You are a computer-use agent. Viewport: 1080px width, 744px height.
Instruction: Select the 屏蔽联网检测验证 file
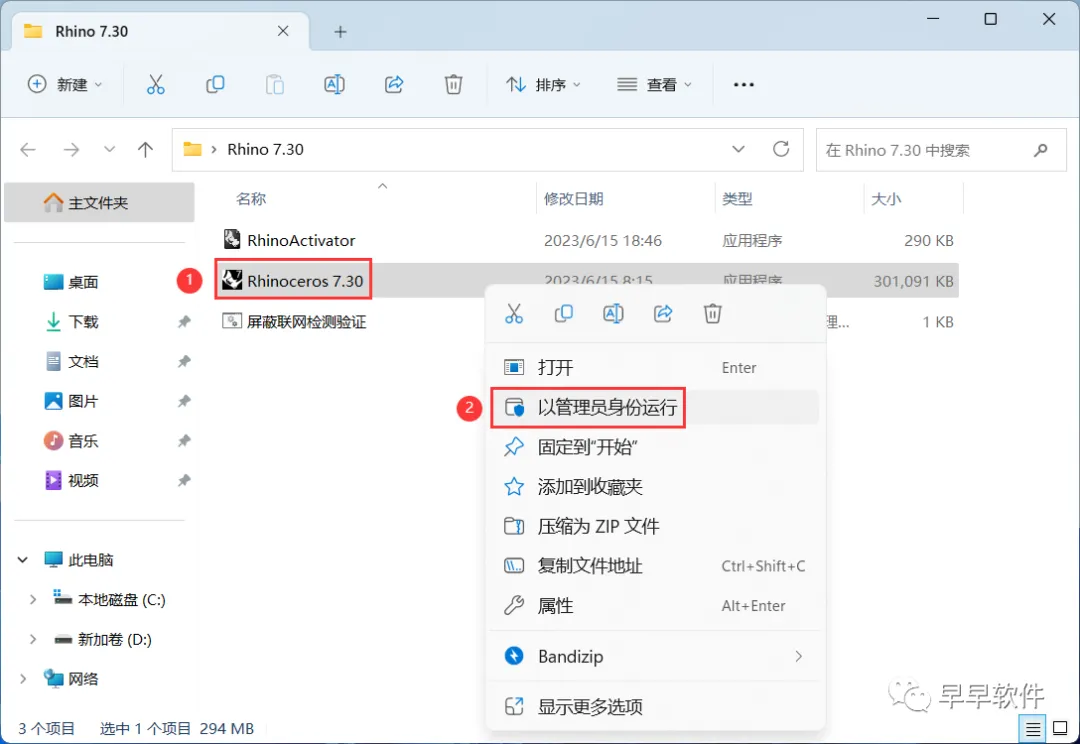tap(307, 322)
